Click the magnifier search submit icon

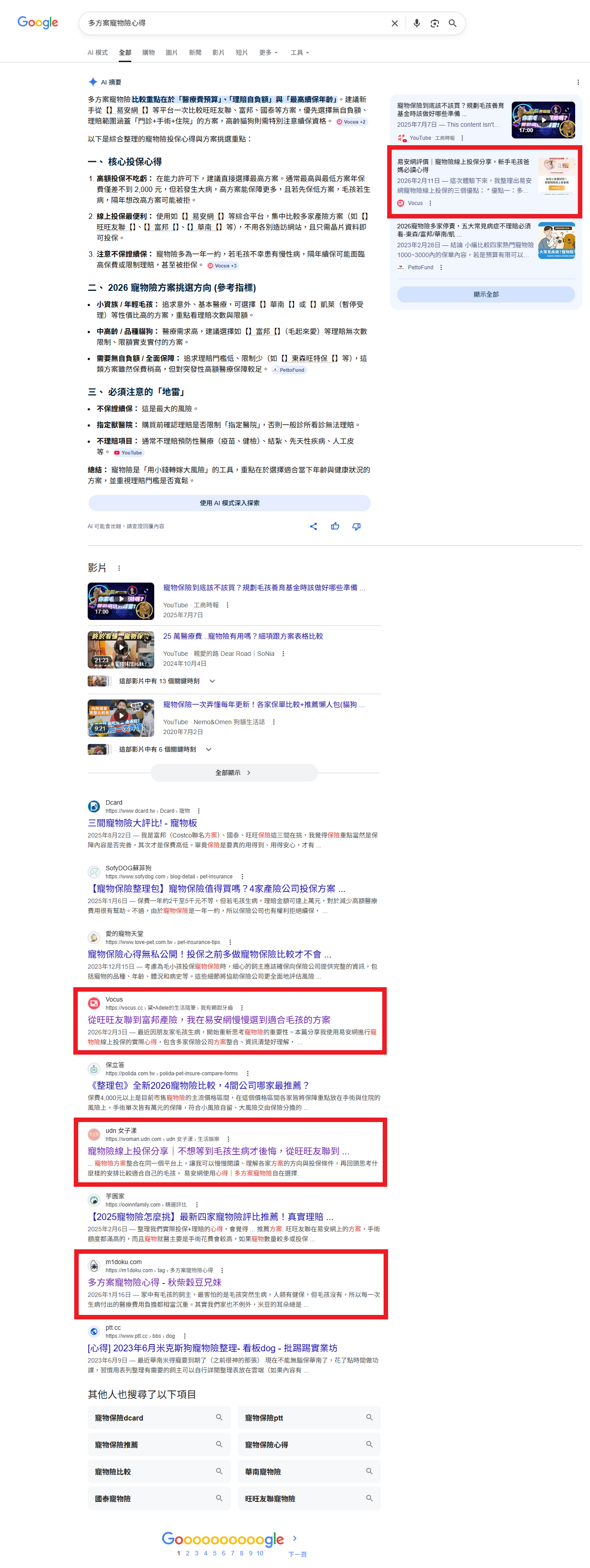coord(452,23)
